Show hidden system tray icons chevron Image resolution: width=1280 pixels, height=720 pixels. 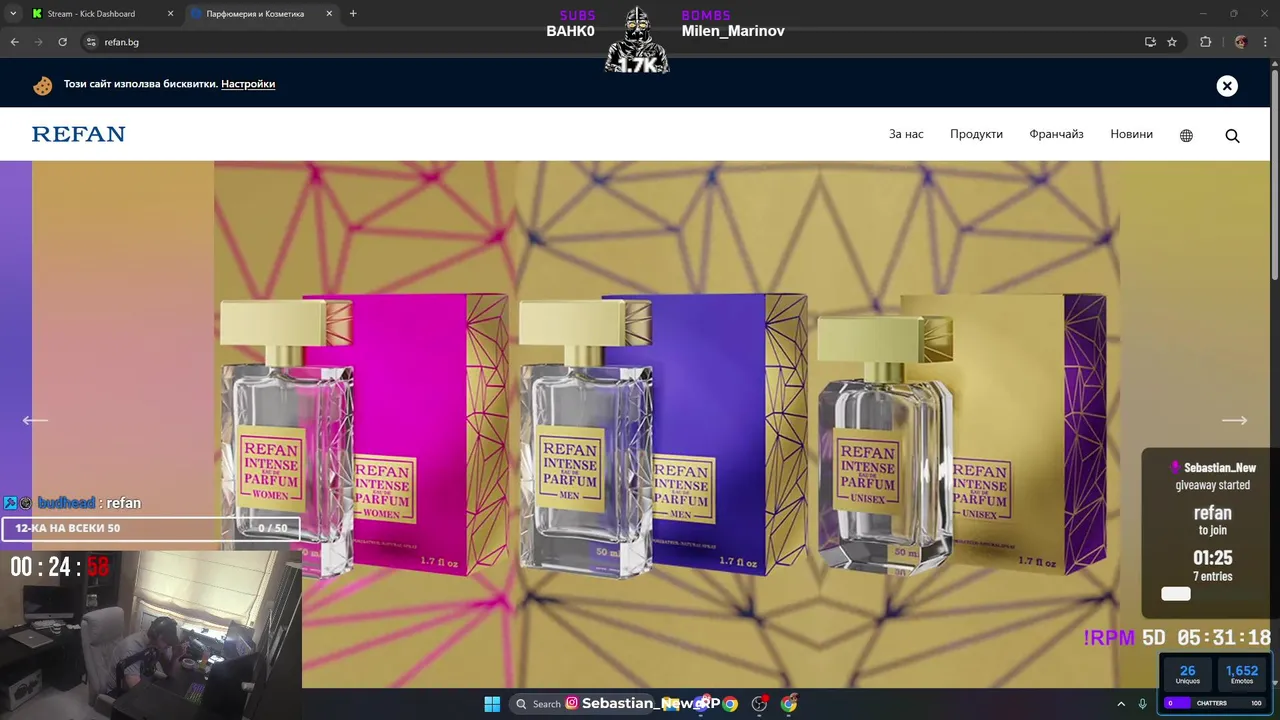pos(1120,704)
